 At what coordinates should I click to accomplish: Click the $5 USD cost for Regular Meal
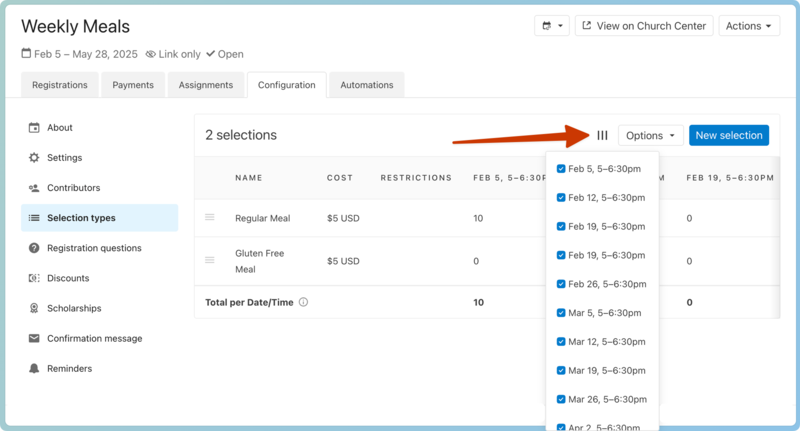343,218
